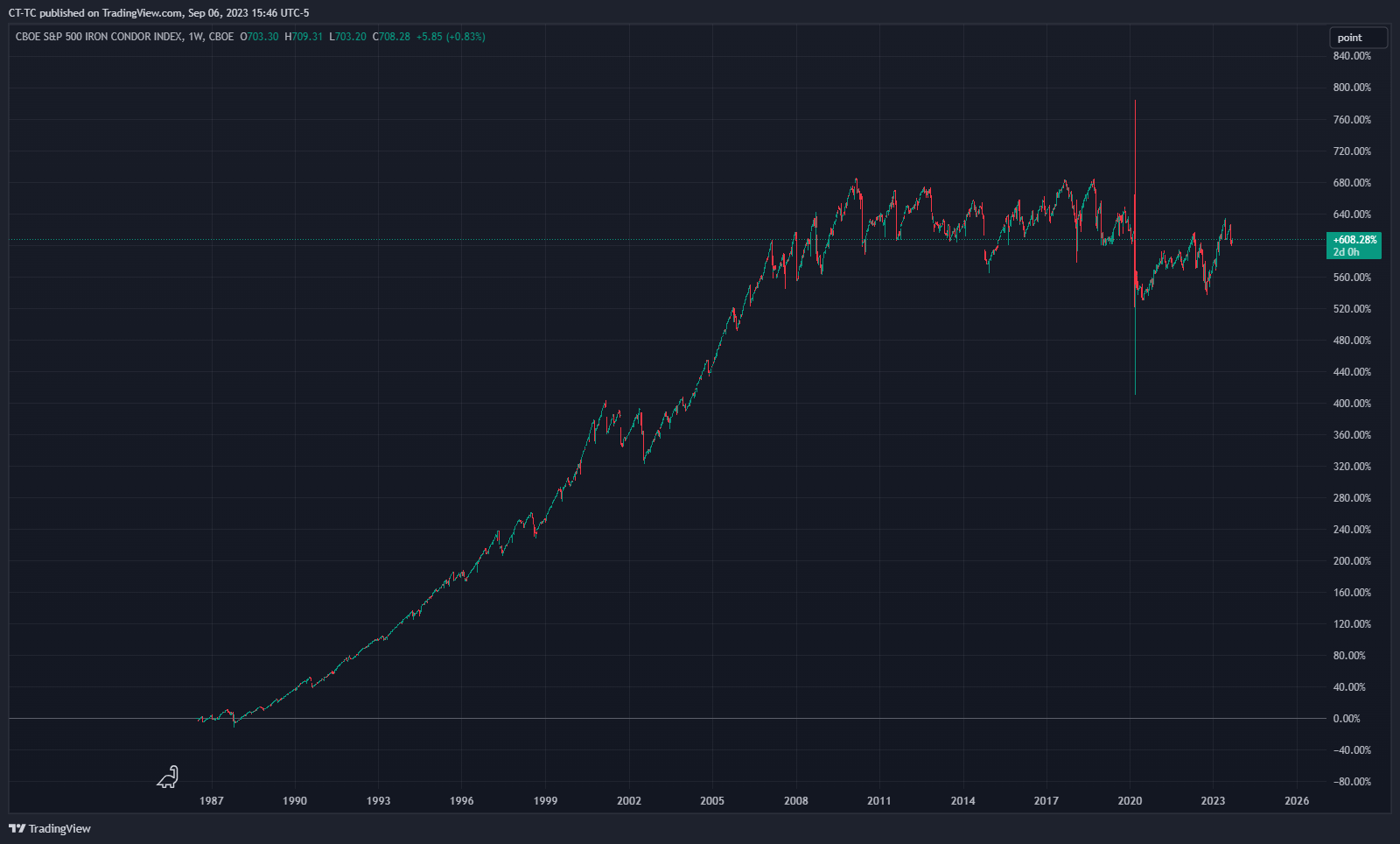This screenshot has width=1400, height=844.
Task: Click the open value O703.30 in legend
Action: tap(259, 37)
